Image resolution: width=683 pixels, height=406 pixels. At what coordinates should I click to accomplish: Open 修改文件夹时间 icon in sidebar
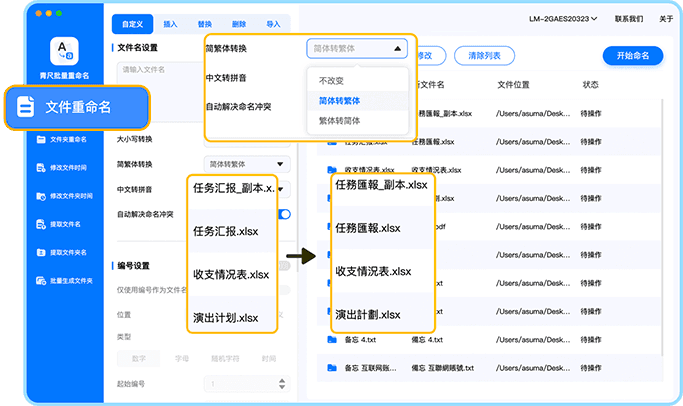pyautogui.click(x=41, y=196)
